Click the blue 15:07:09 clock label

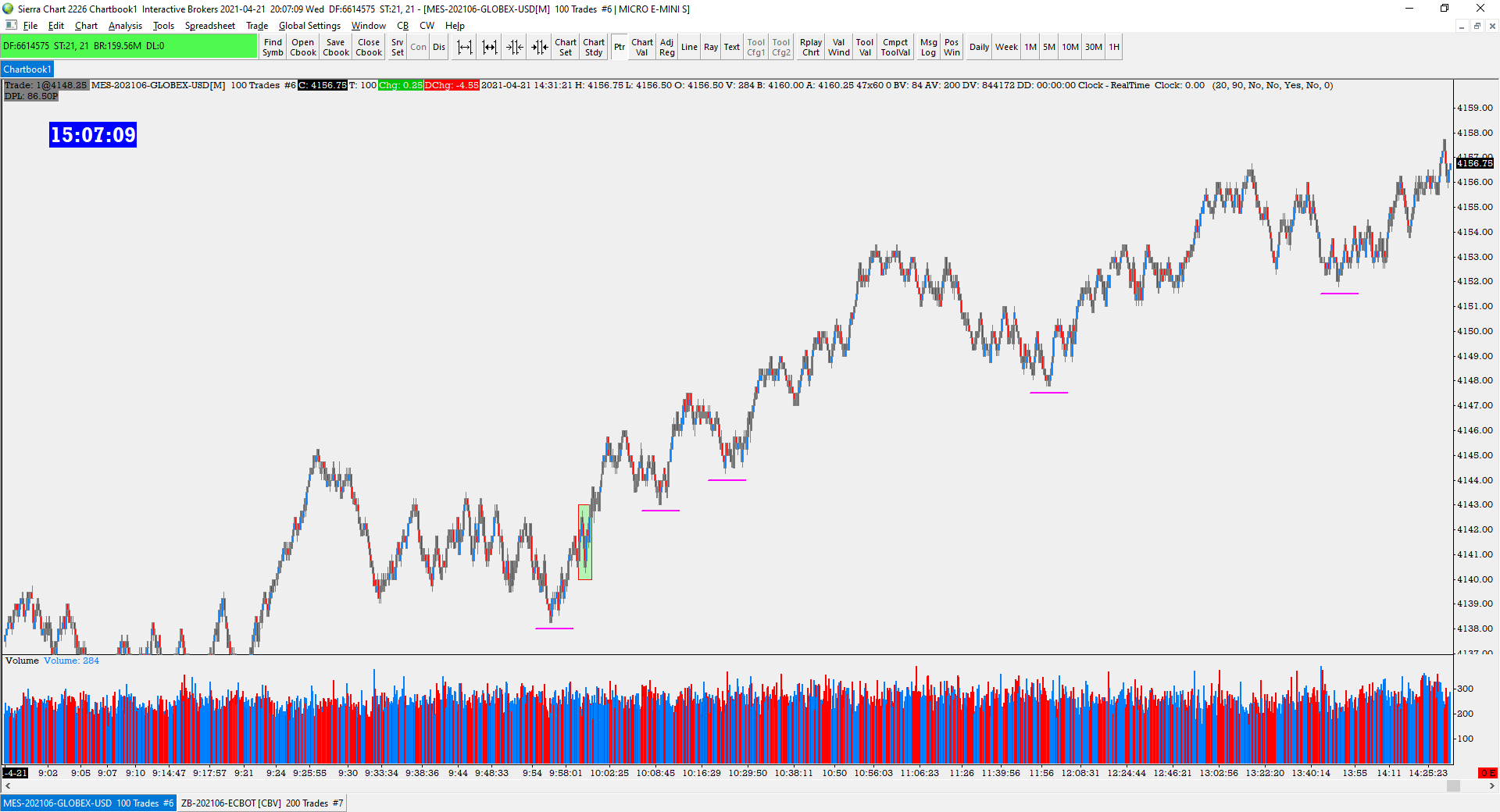pyautogui.click(x=93, y=135)
